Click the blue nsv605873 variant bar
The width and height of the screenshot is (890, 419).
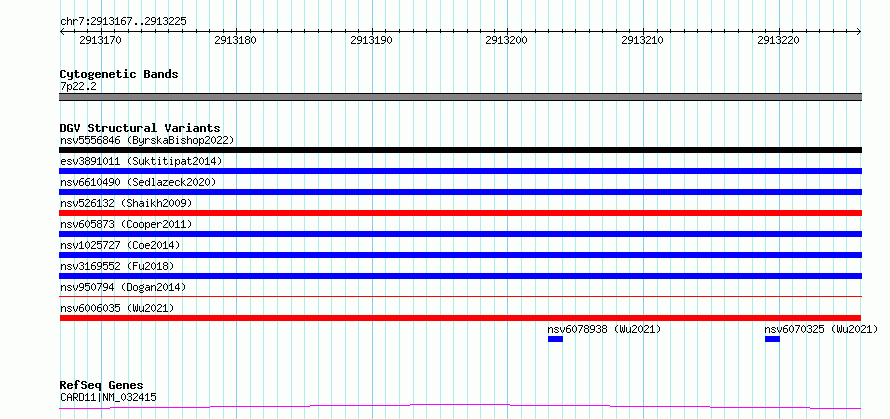460,234
